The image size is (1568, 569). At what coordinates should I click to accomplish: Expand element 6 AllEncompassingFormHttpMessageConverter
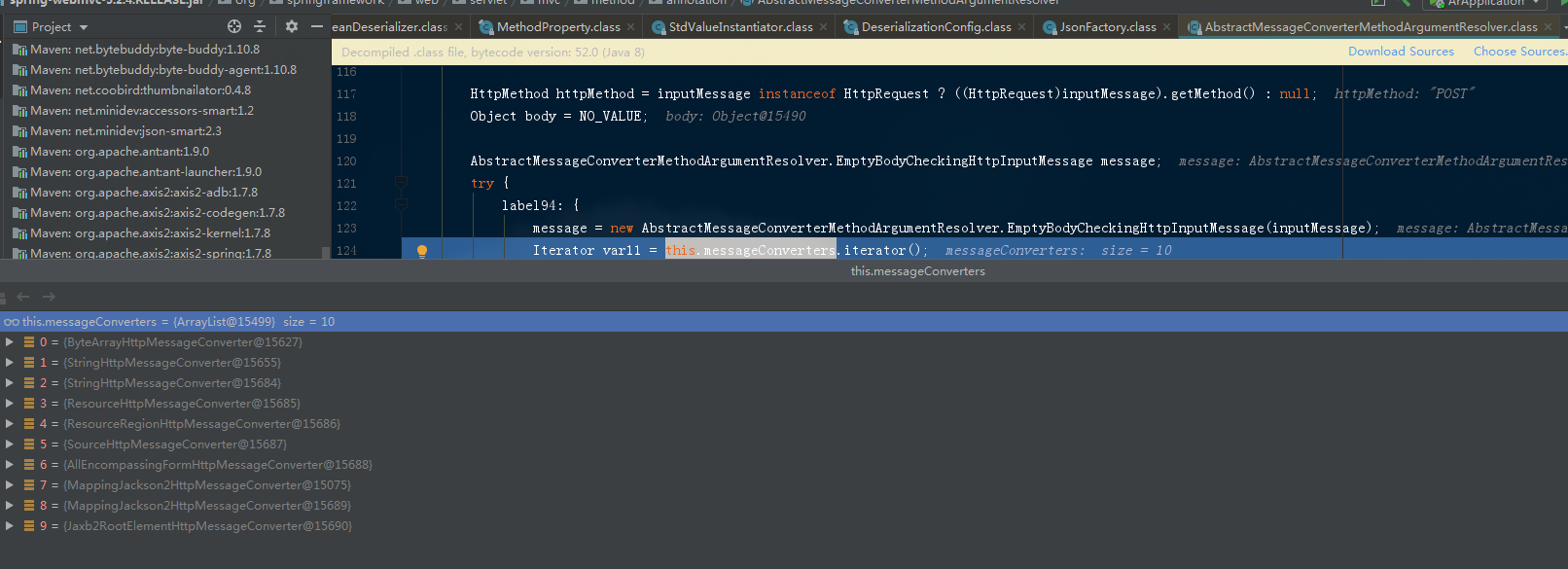tap(9, 465)
